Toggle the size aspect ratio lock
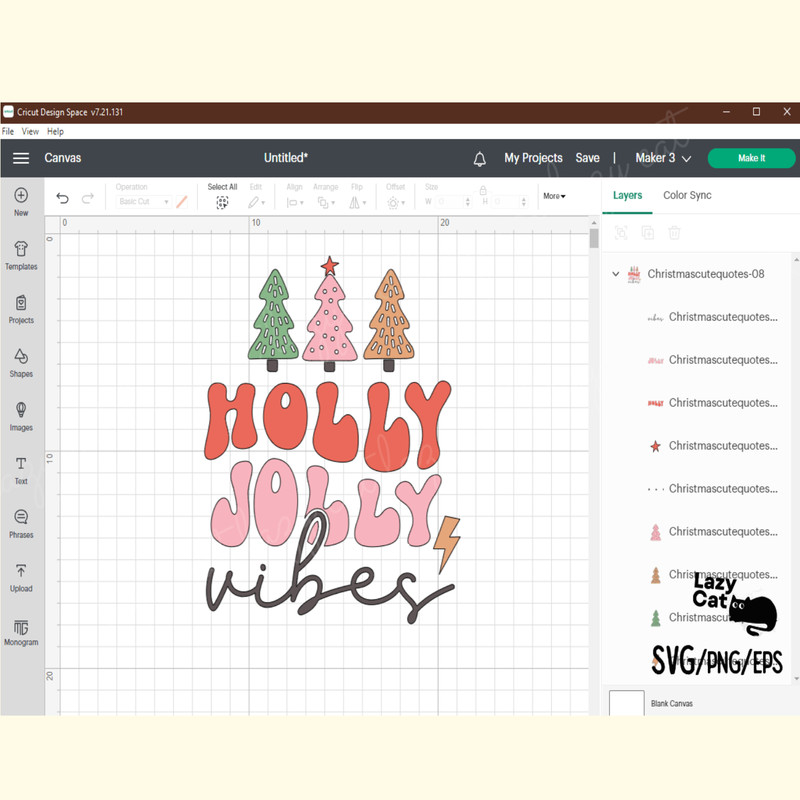The width and height of the screenshot is (800, 800). point(483,190)
